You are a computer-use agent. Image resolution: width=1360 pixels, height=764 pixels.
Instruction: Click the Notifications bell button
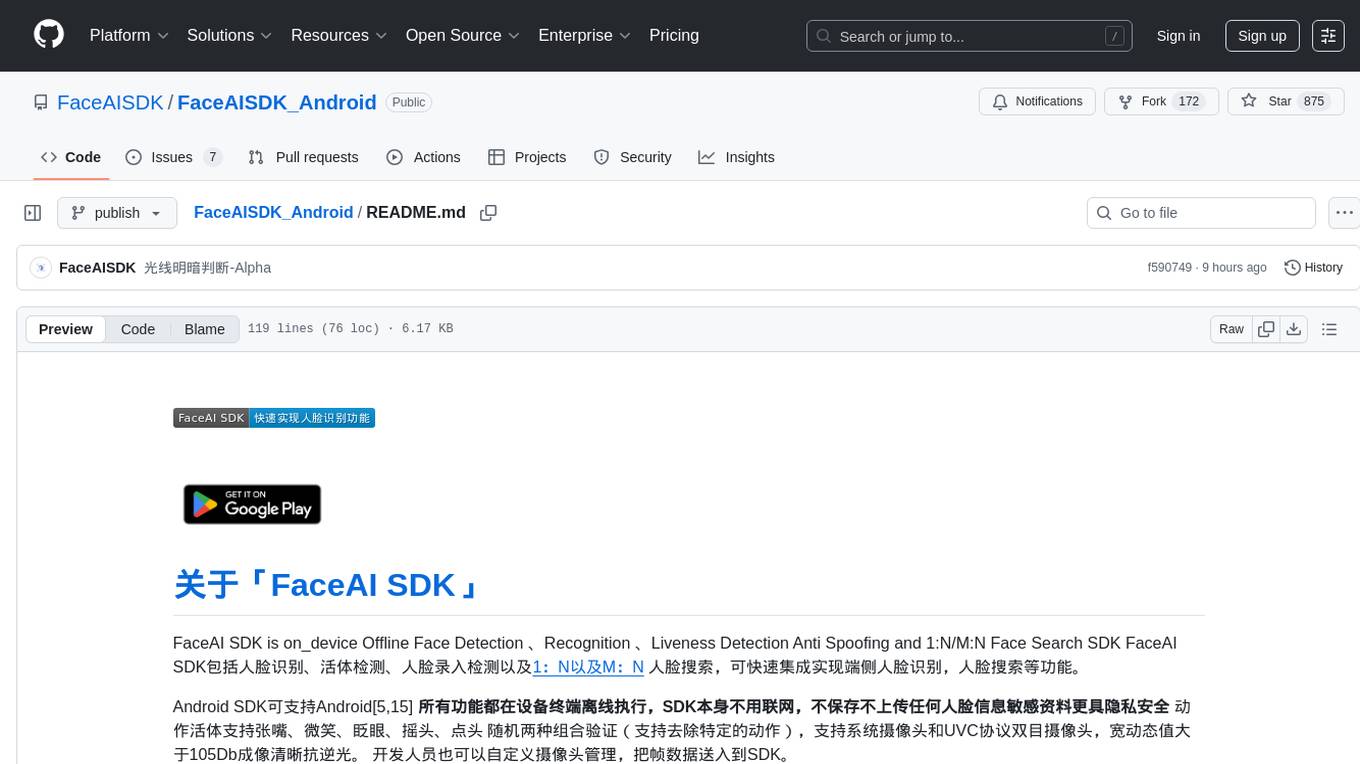coord(1037,102)
